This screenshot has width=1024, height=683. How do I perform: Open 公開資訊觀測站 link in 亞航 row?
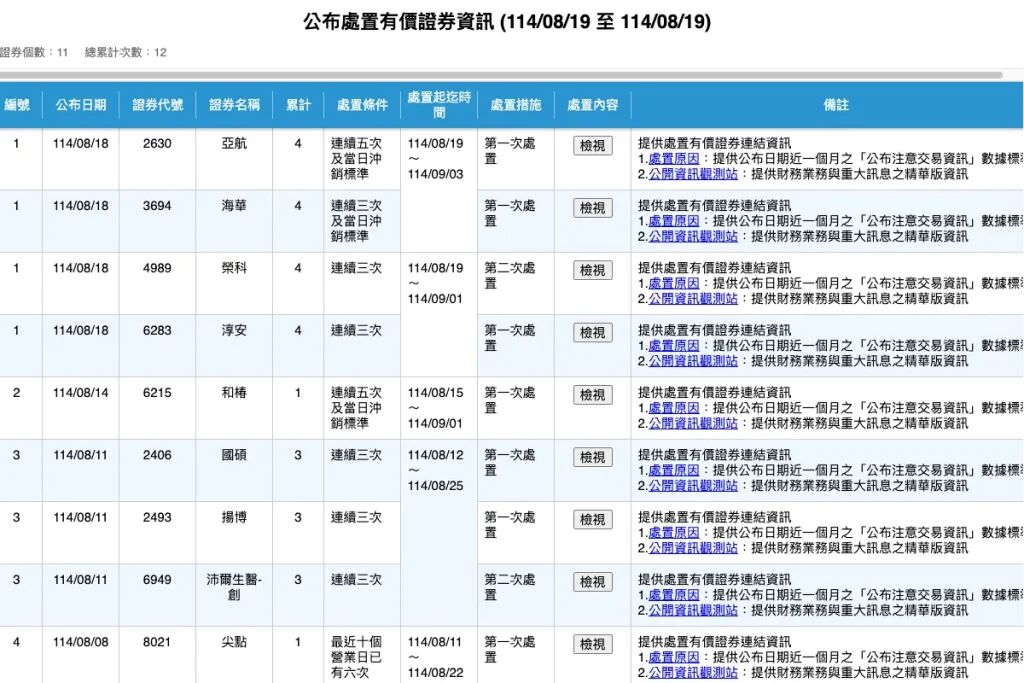pyautogui.click(x=693, y=174)
